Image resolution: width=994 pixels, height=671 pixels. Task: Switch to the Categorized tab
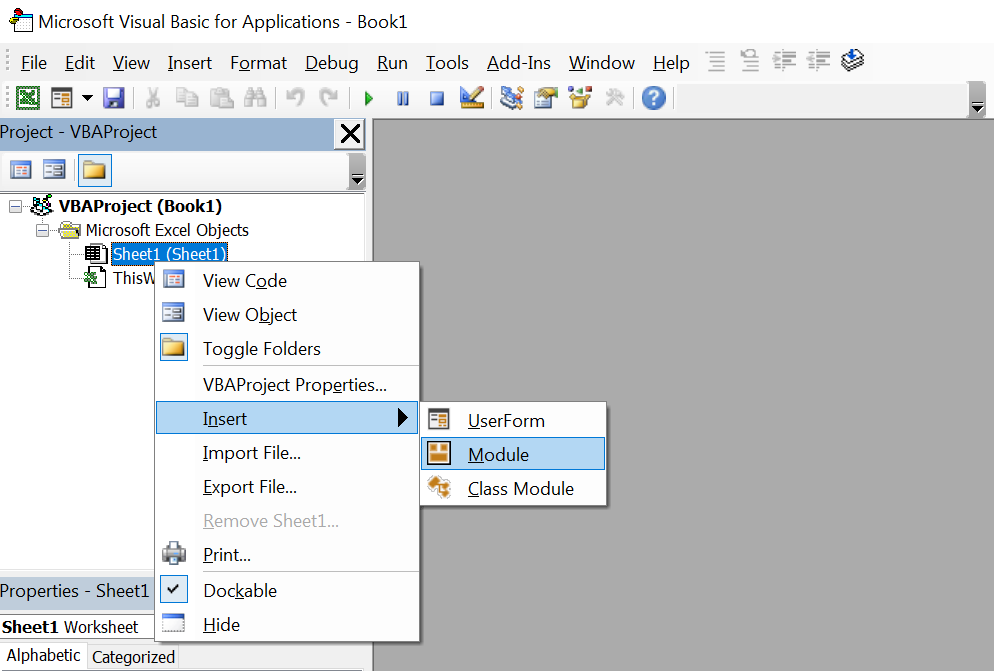[x=132, y=656]
